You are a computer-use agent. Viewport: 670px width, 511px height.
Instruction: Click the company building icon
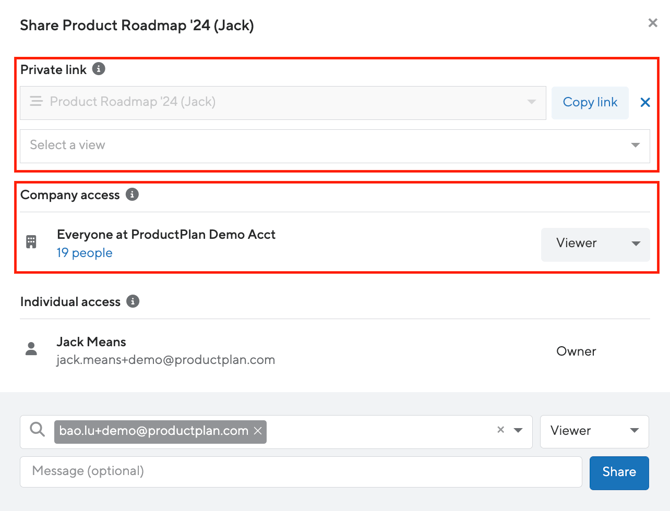tap(31, 243)
